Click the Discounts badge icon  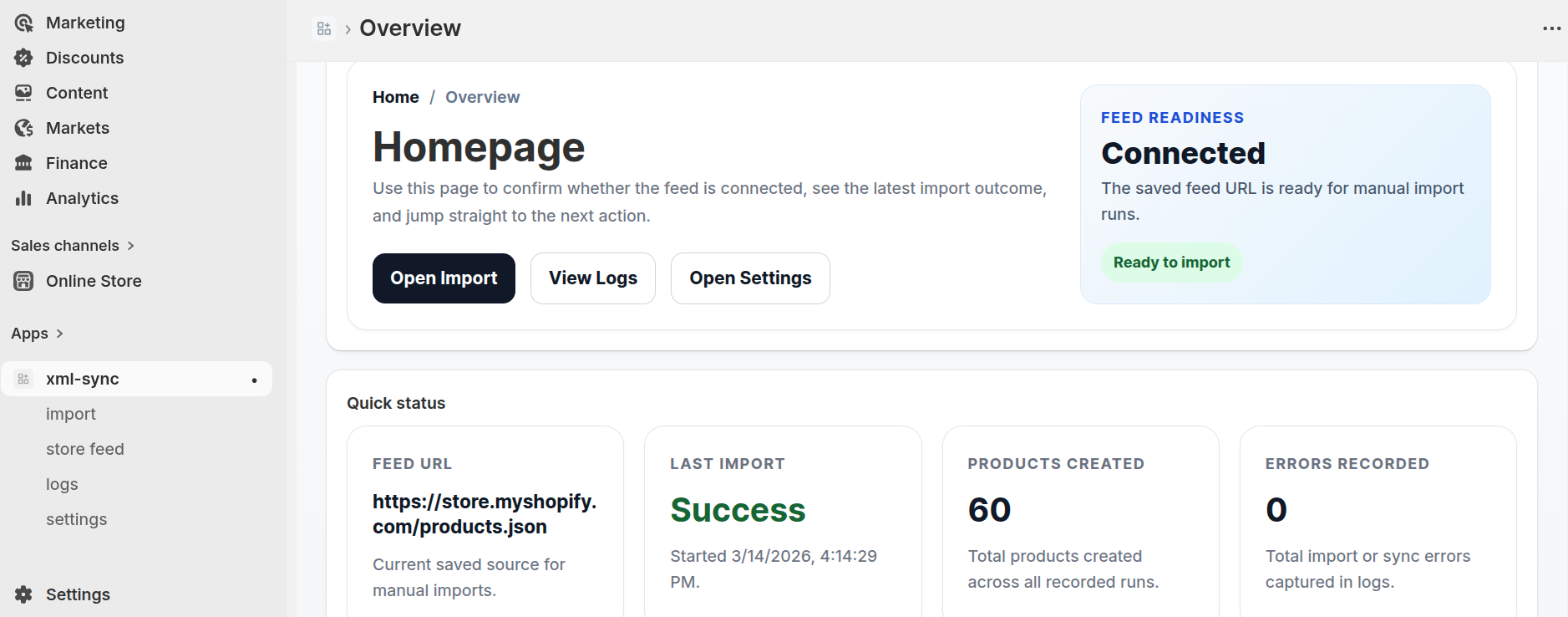click(x=23, y=58)
